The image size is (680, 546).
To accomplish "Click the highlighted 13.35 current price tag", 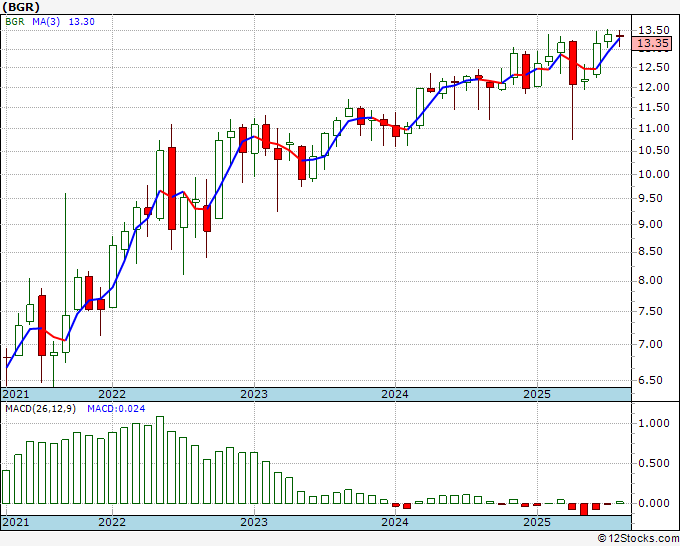I will click(x=652, y=43).
